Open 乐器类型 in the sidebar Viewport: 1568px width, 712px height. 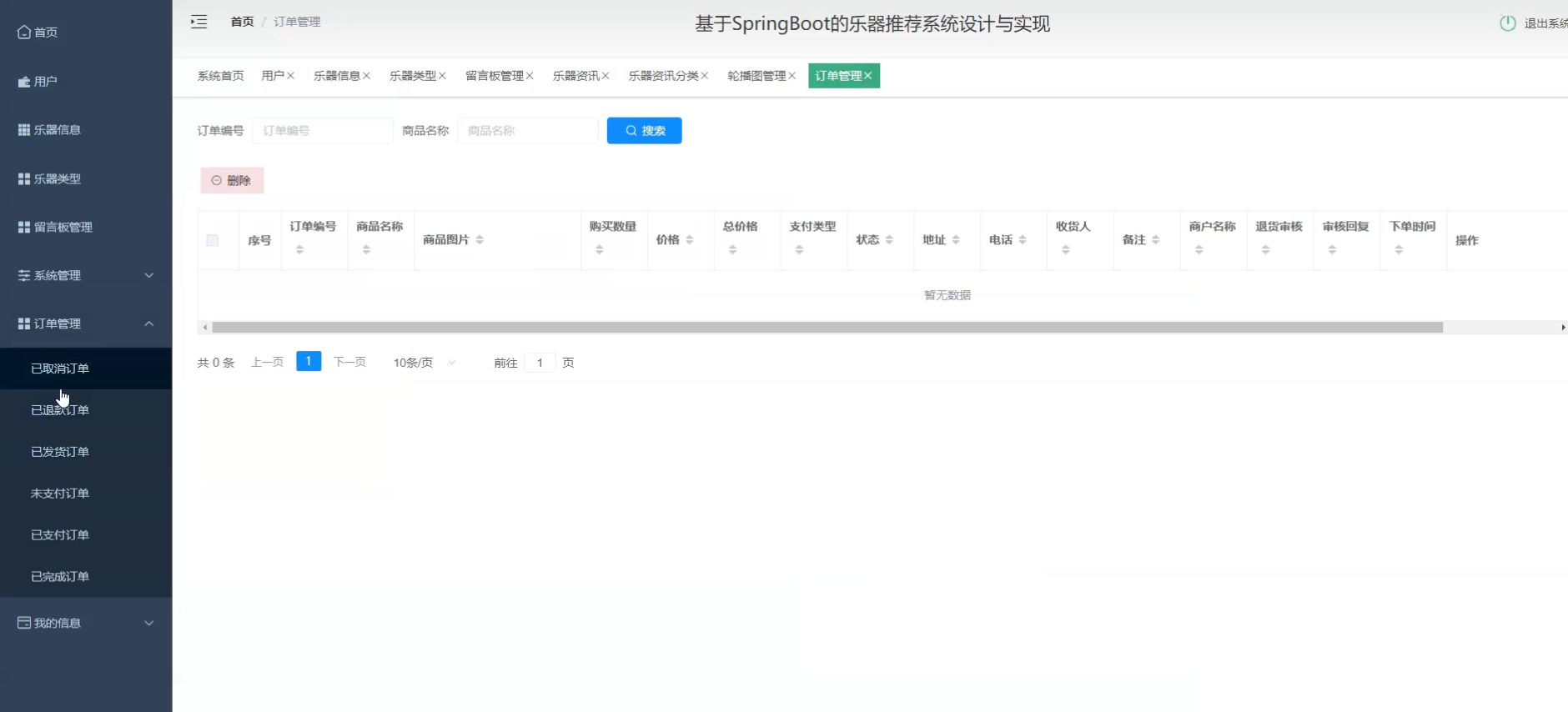click(86, 178)
